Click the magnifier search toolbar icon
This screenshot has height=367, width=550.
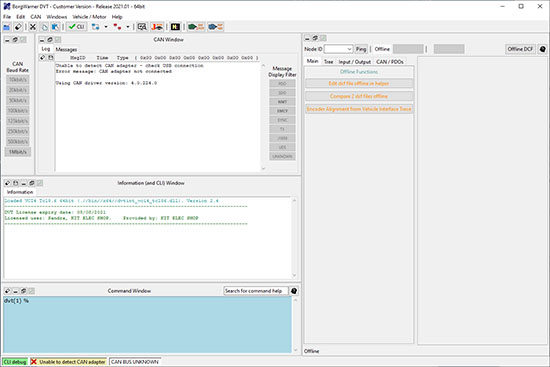142,27
